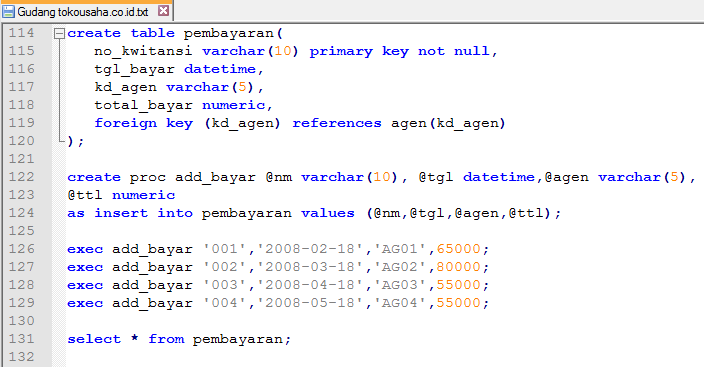Click 'insert' keyword on line 124
The width and height of the screenshot is (704, 367).
click(121, 213)
